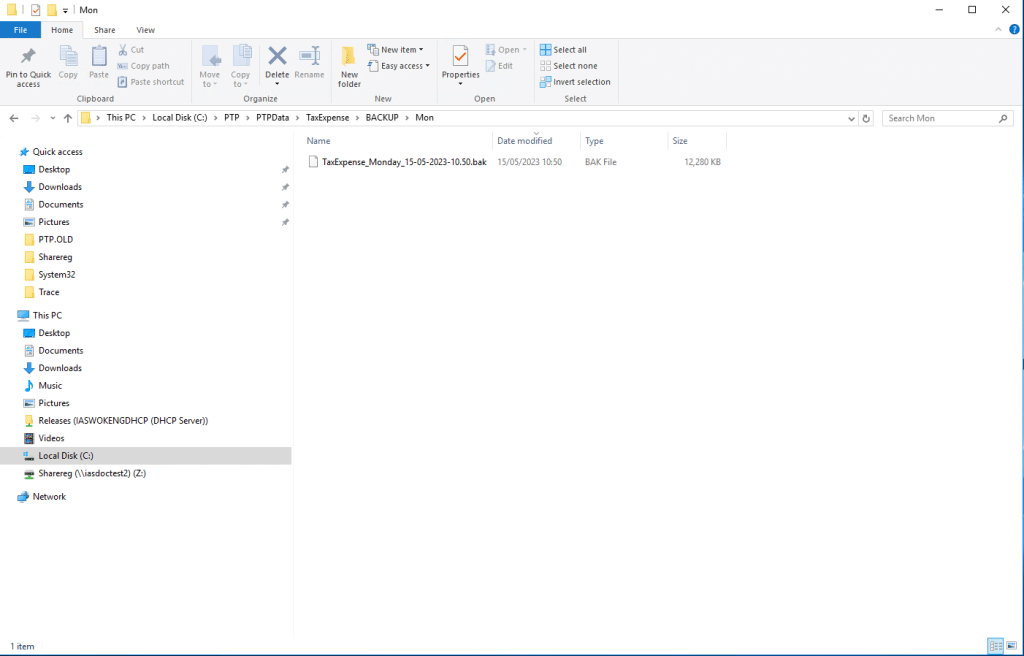Click Paste shortcut in Clipboard group
Image resolution: width=1024 pixels, height=656 pixels.
151,82
